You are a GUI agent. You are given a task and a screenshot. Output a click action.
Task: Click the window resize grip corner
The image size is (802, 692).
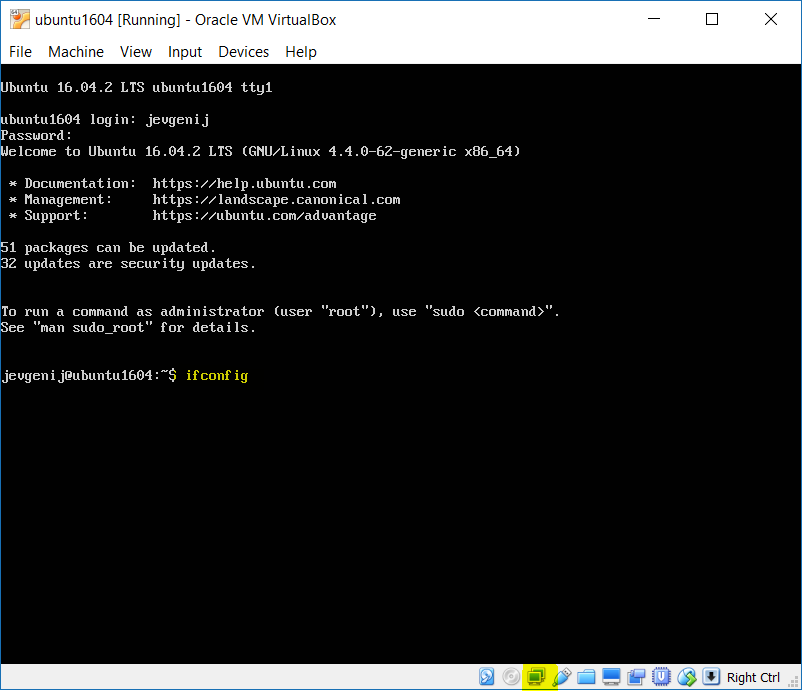[x=794, y=682]
